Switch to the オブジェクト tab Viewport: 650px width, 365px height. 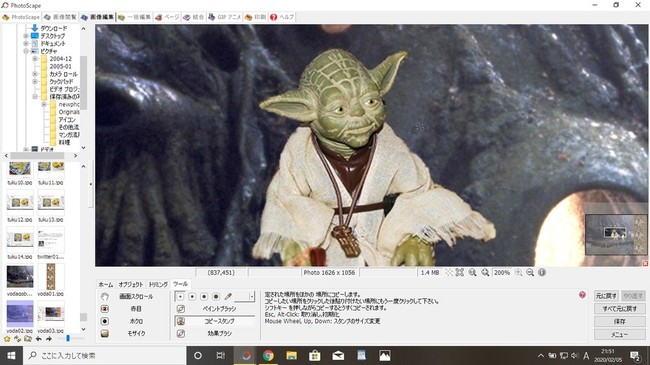click(131, 285)
